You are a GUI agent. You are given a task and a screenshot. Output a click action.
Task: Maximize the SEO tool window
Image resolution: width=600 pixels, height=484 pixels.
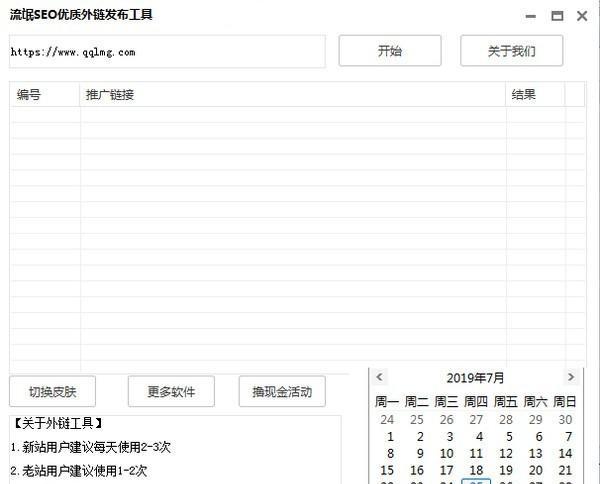coord(557,16)
